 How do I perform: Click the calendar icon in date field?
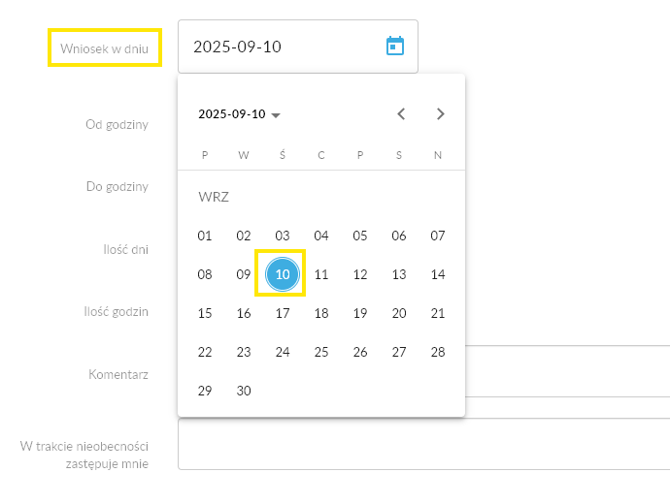click(395, 46)
